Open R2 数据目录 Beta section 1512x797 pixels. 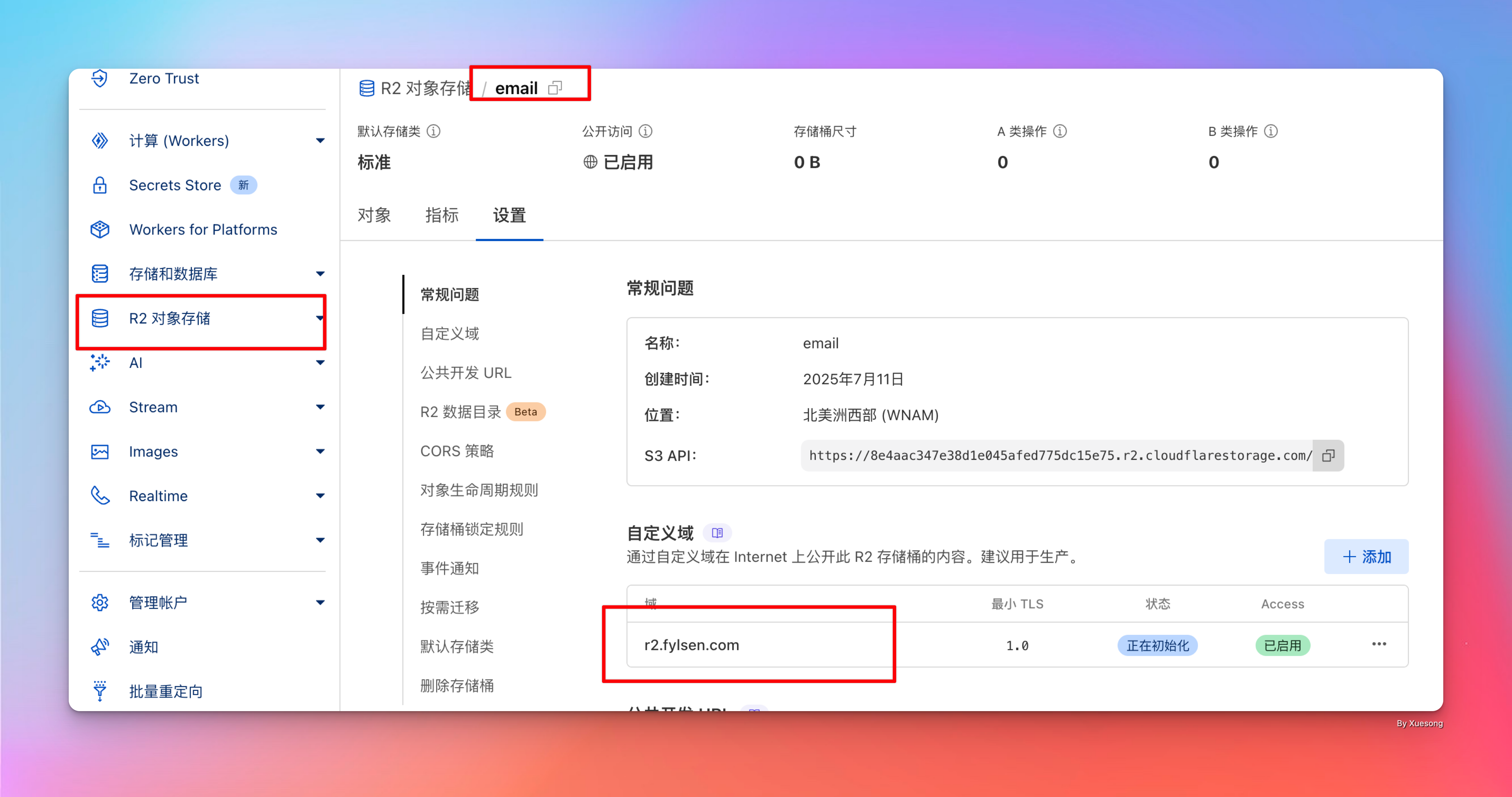pyautogui.click(x=482, y=412)
